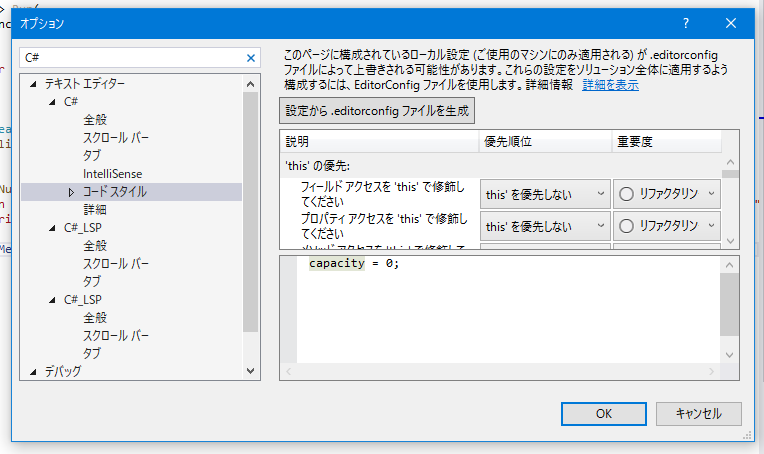
Task: Select 全般 under C#
Action: point(95,120)
